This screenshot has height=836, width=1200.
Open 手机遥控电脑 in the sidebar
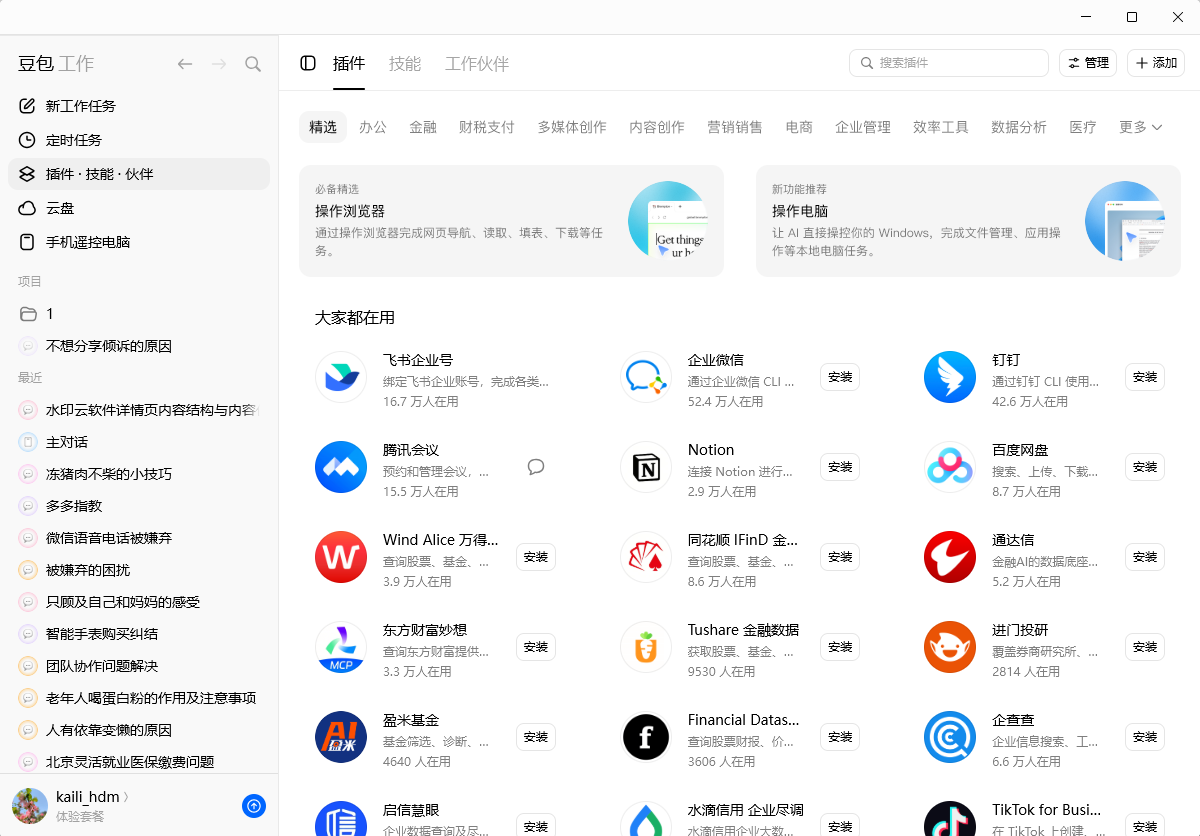tap(139, 242)
